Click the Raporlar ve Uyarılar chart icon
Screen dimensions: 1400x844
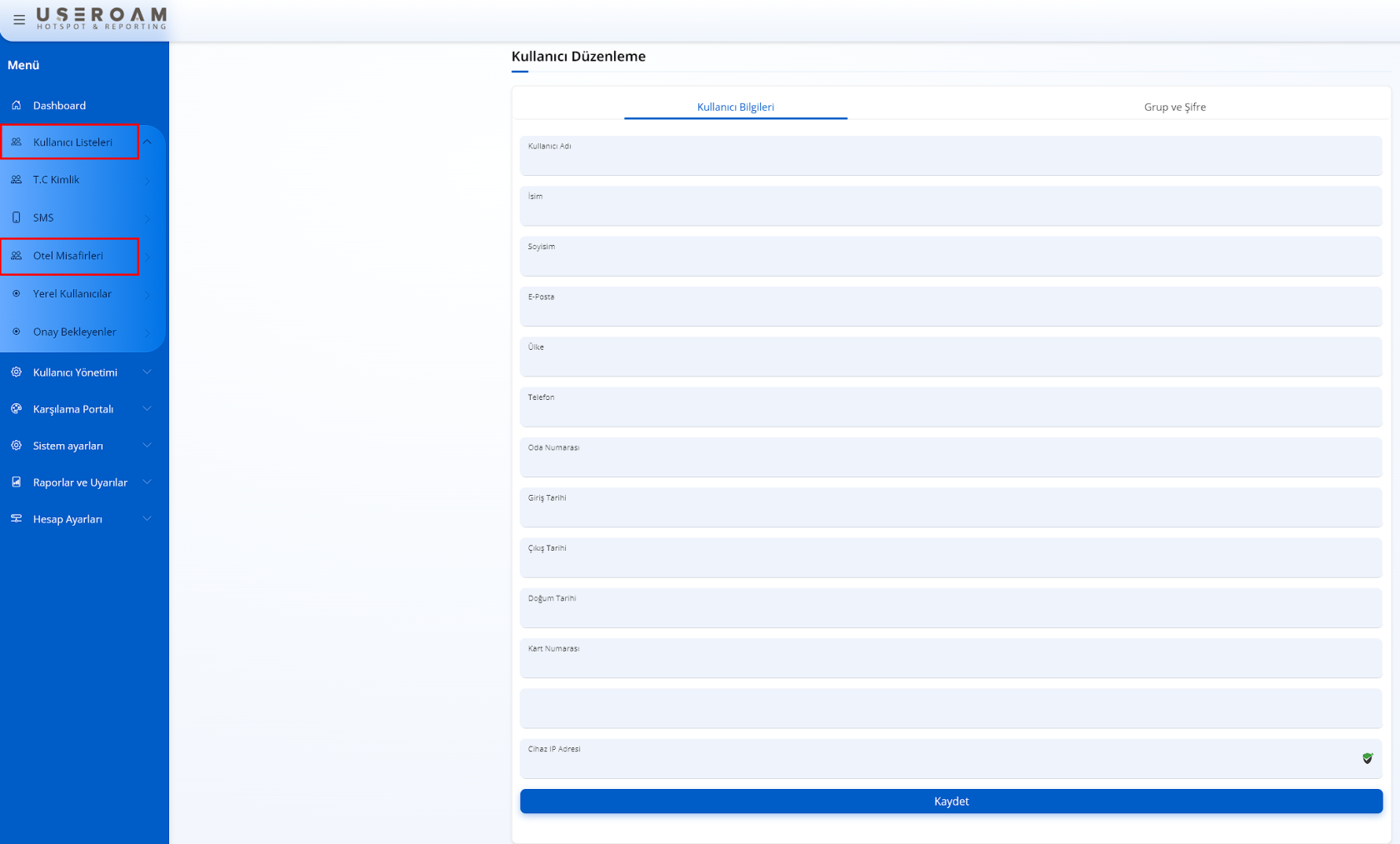[16, 482]
